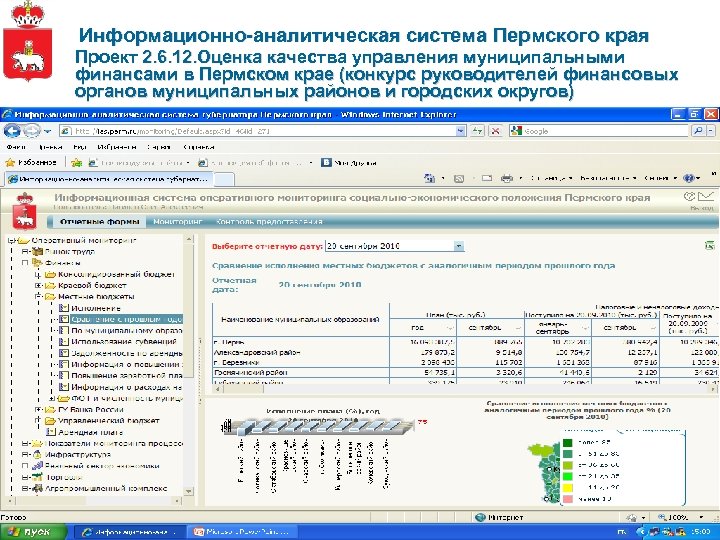Open a new blank browser tab
This screenshot has height=540, width=720.
click(x=224, y=179)
